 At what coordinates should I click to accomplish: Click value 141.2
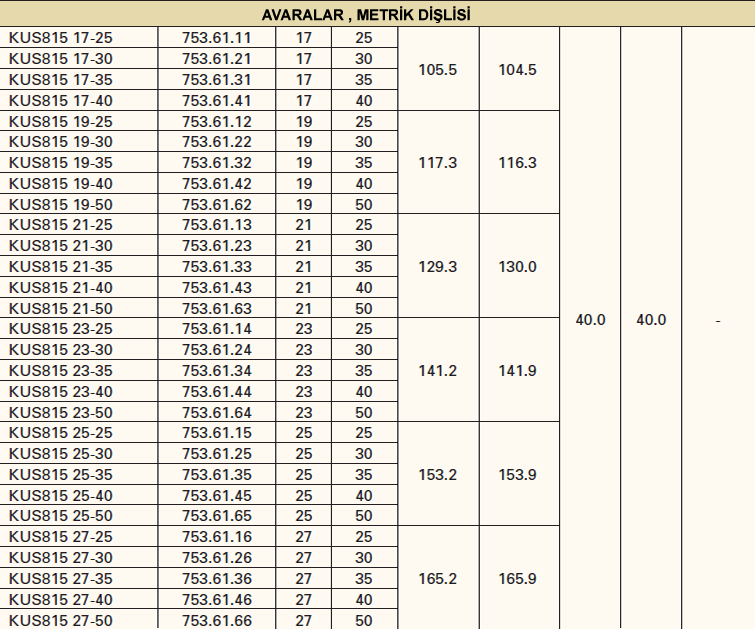(x=437, y=371)
